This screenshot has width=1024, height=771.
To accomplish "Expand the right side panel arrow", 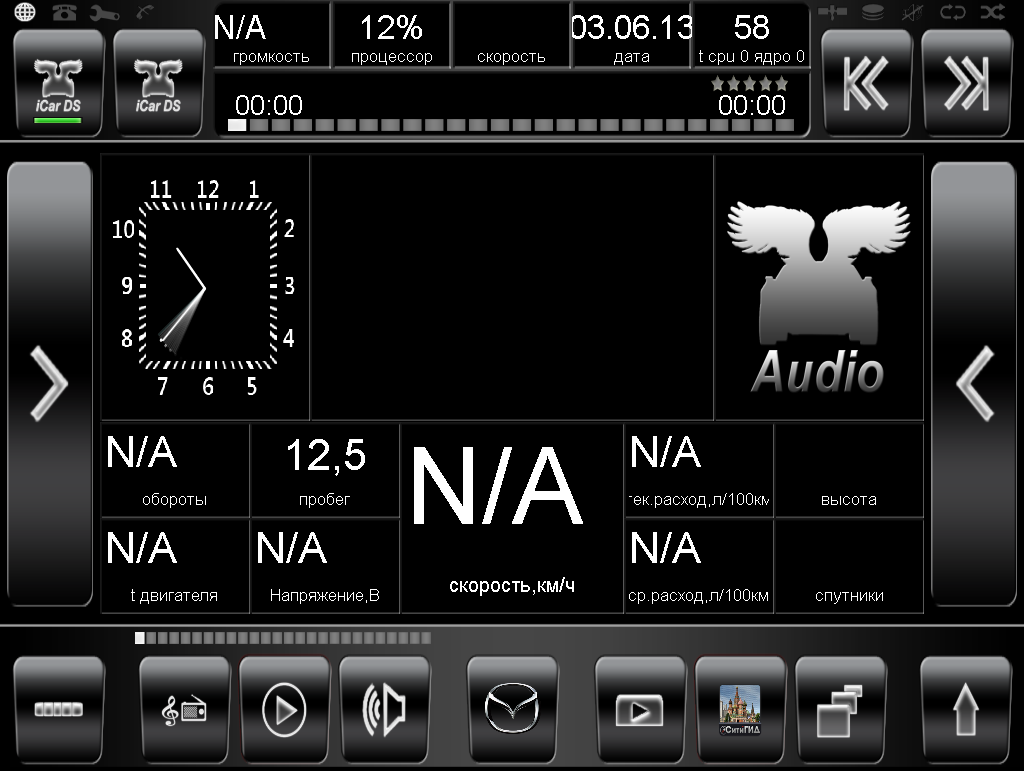I will click(x=975, y=384).
